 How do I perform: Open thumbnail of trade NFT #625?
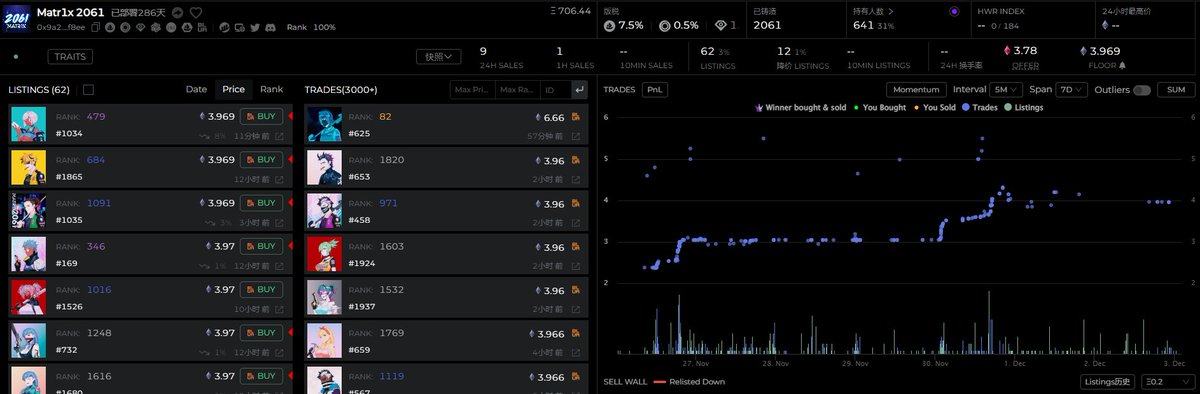pos(323,124)
